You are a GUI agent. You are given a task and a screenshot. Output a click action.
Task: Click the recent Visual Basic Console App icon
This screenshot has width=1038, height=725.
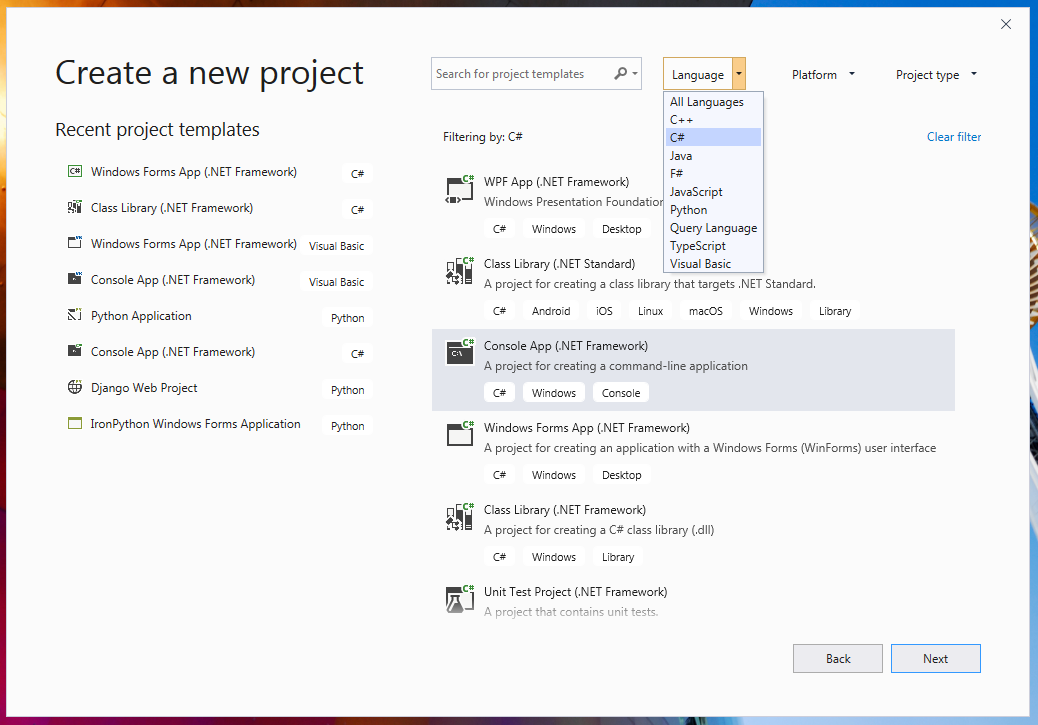pos(75,279)
